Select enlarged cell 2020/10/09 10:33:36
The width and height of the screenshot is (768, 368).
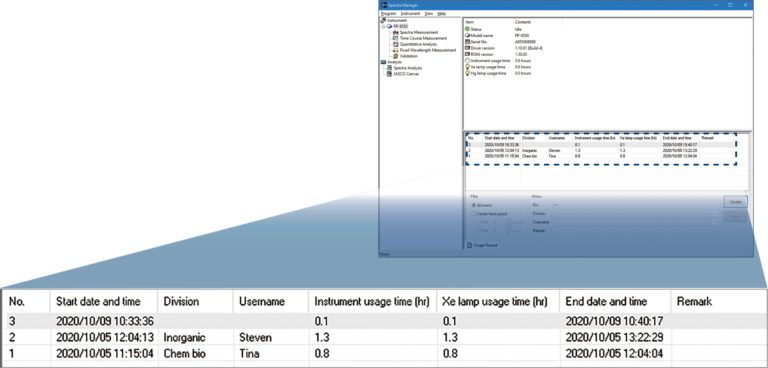[104, 321]
